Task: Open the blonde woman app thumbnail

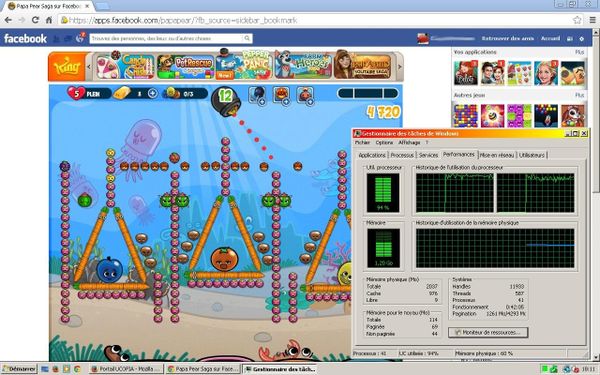Action: pyautogui.click(x=546, y=73)
